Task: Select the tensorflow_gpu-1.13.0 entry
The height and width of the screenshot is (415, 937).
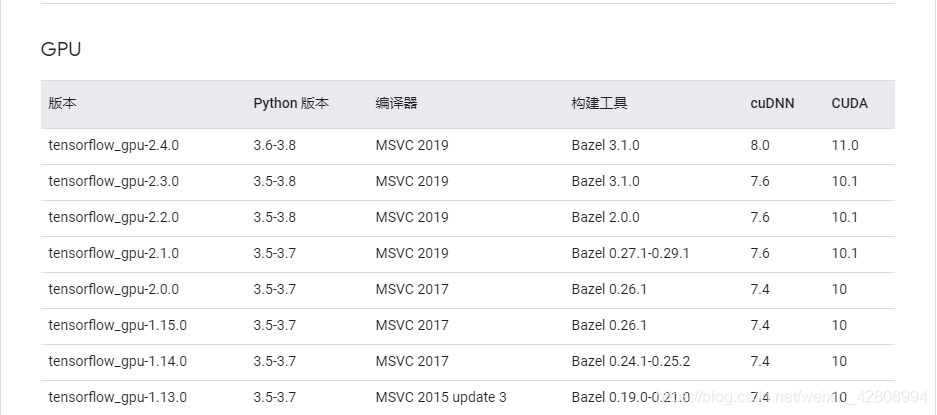Action: click(118, 397)
